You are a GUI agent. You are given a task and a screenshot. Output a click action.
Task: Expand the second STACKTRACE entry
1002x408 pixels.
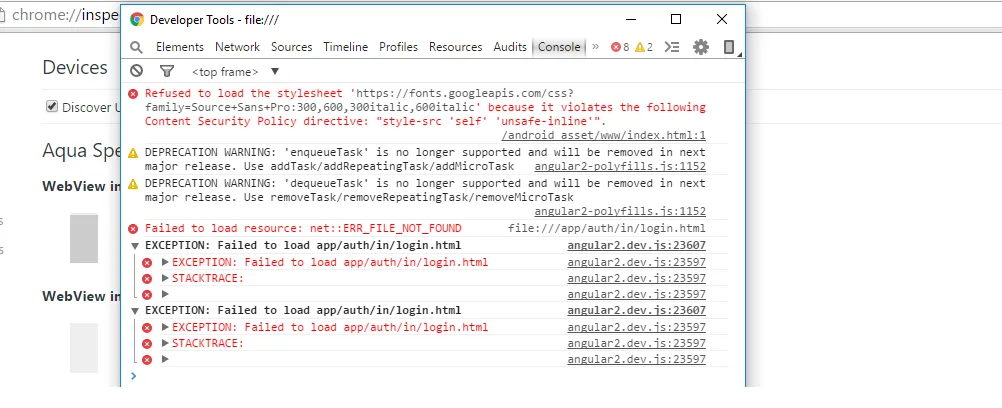tap(165, 343)
